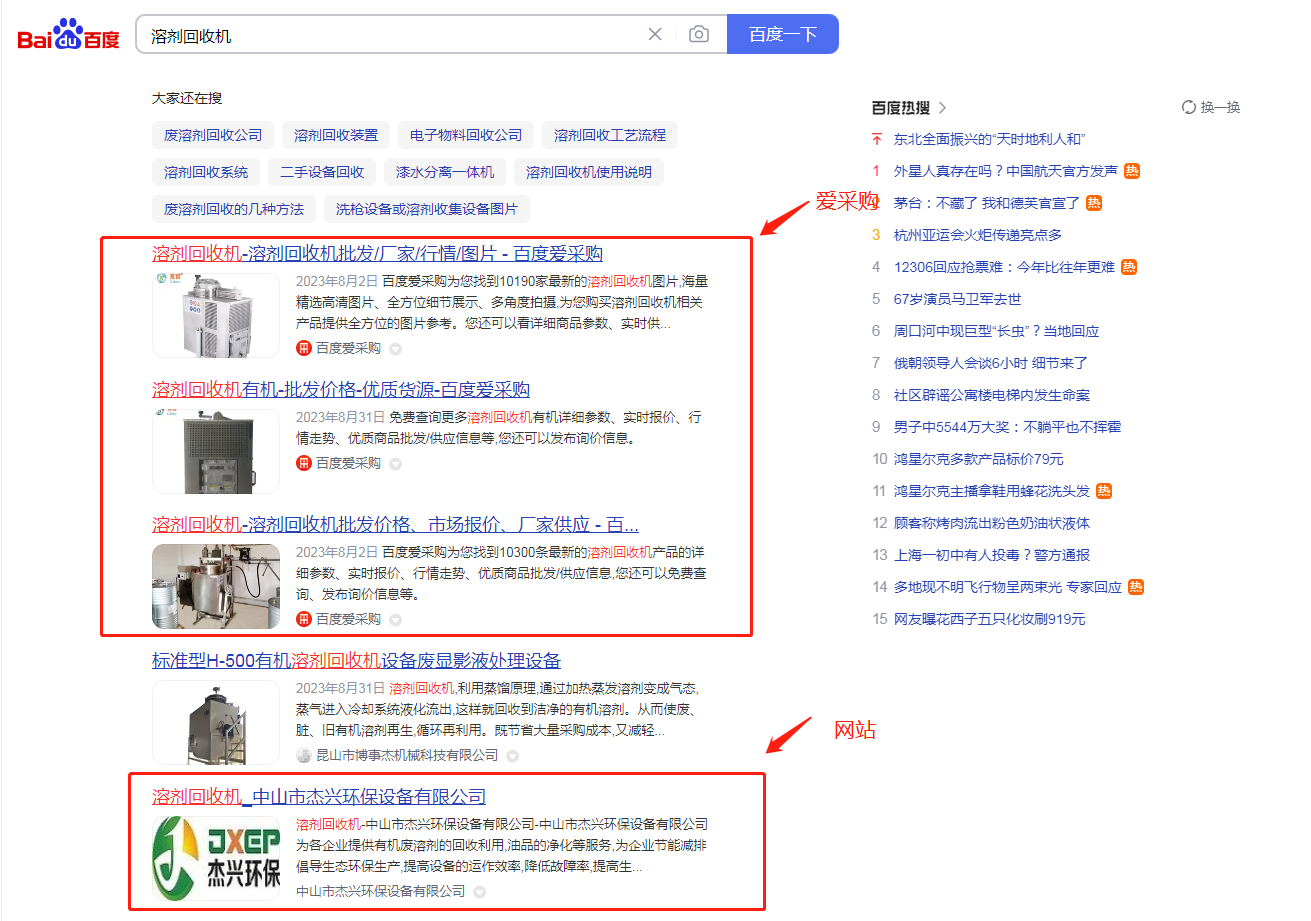Select related search 溶剂回收工艺流程
Screen dimensions: 1311x921
(609, 135)
